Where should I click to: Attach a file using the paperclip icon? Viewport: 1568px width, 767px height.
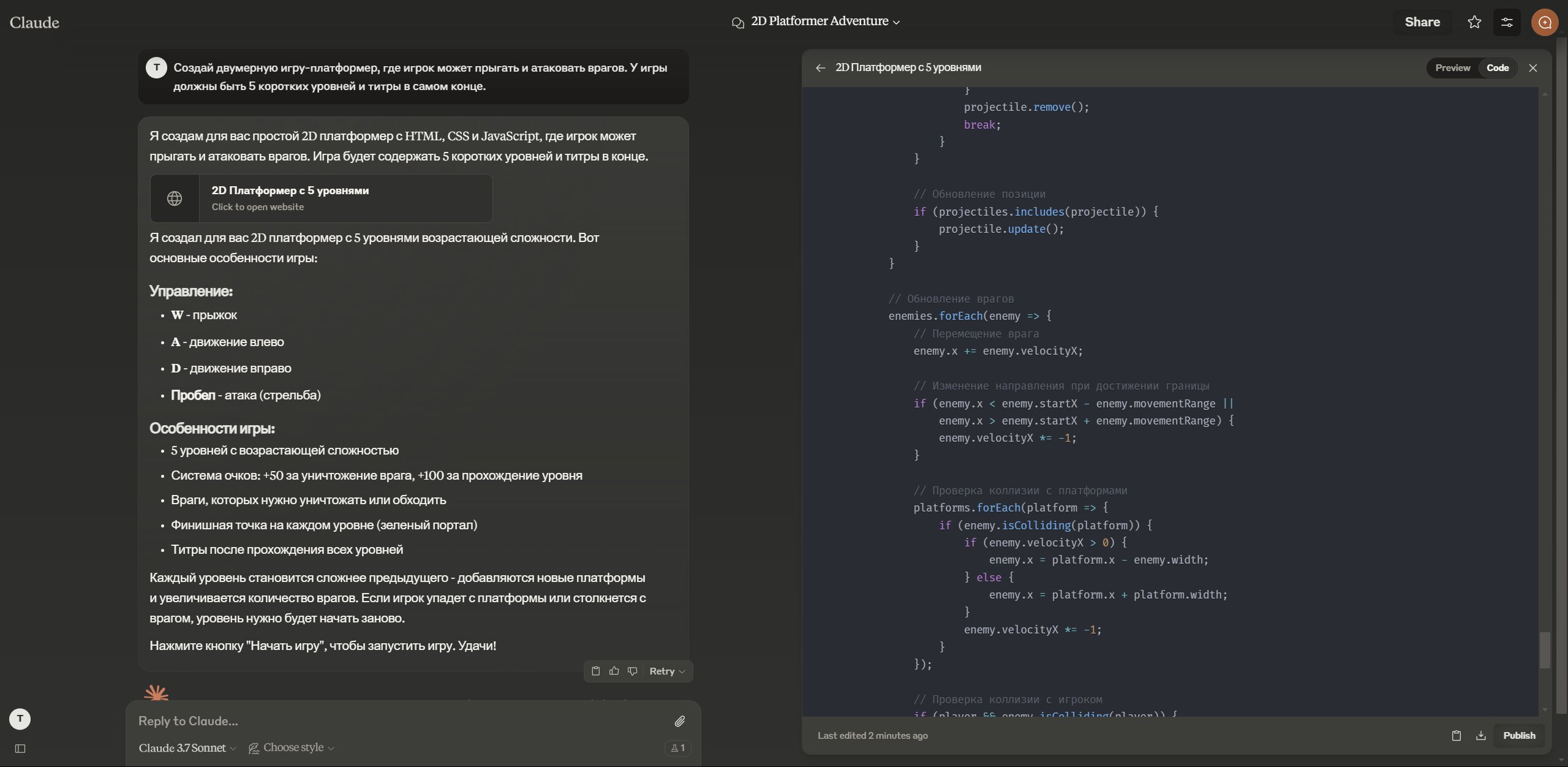[680, 721]
